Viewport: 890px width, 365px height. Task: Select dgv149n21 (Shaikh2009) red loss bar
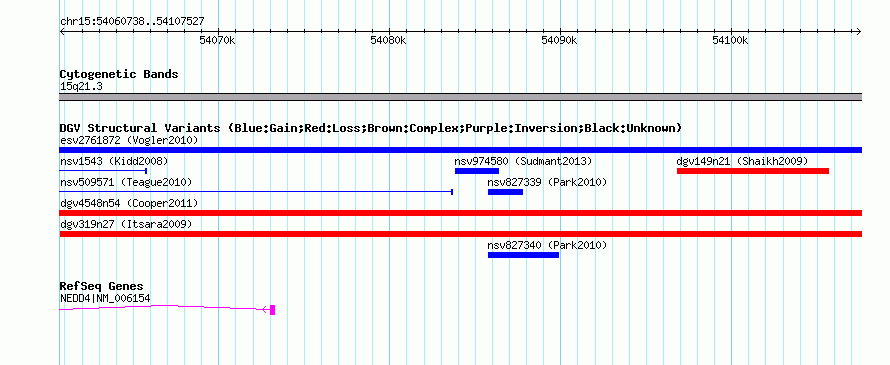pyautogui.click(x=753, y=171)
